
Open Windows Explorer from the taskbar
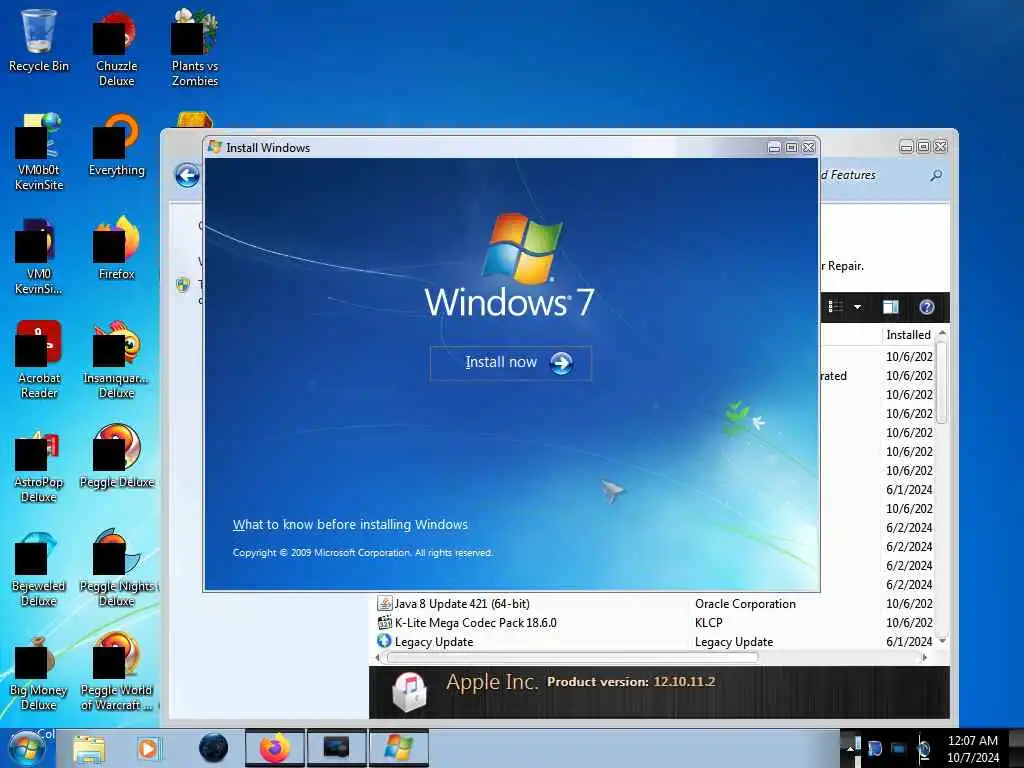click(x=89, y=748)
